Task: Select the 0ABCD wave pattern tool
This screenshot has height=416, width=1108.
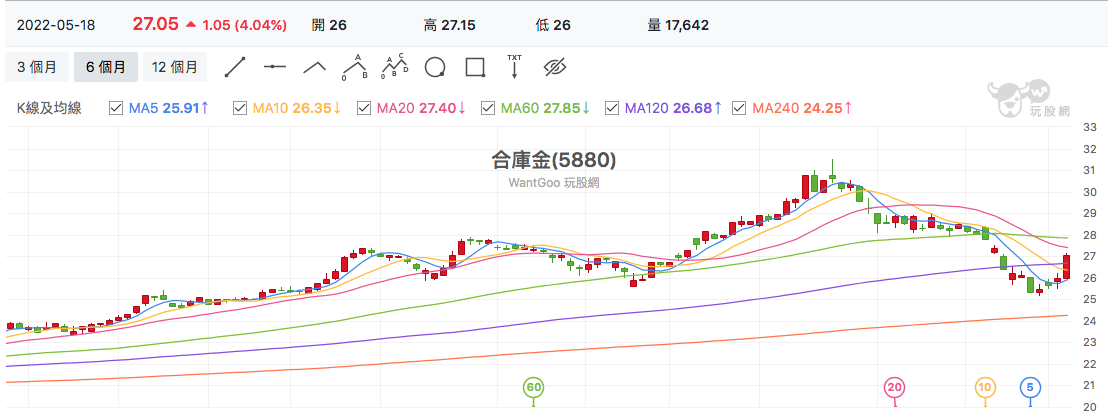Action: click(395, 67)
